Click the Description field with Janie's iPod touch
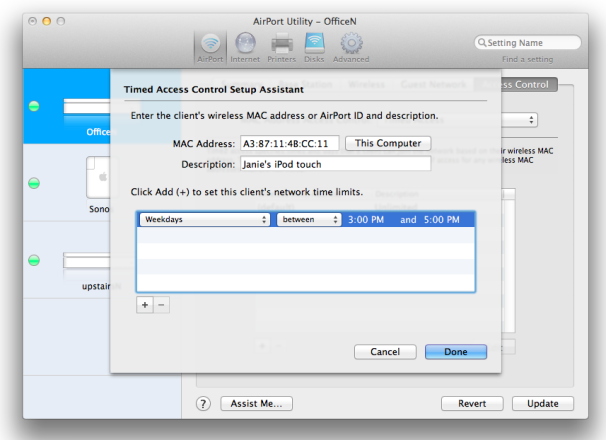The height and width of the screenshot is (440, 606). (335, 164)
